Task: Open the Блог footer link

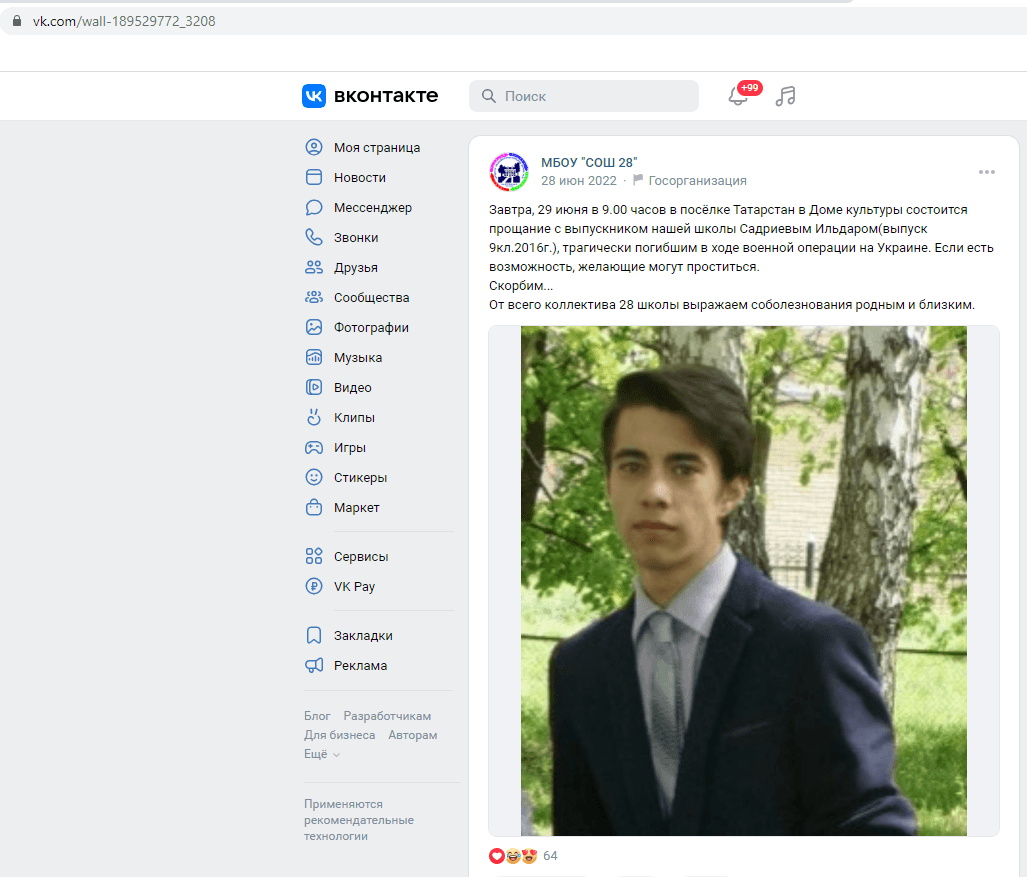Action: pyautogui.click(x=317, y=716)
